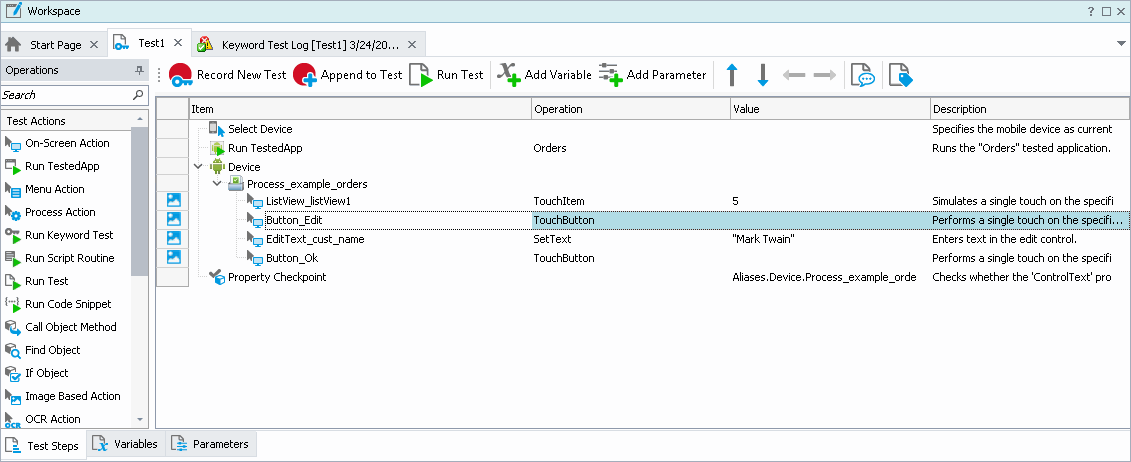Image resolution: width=1131 pixels, height=462 pixels.
Task: Click the Append to Test icon
Action: (x=305, y=75)
